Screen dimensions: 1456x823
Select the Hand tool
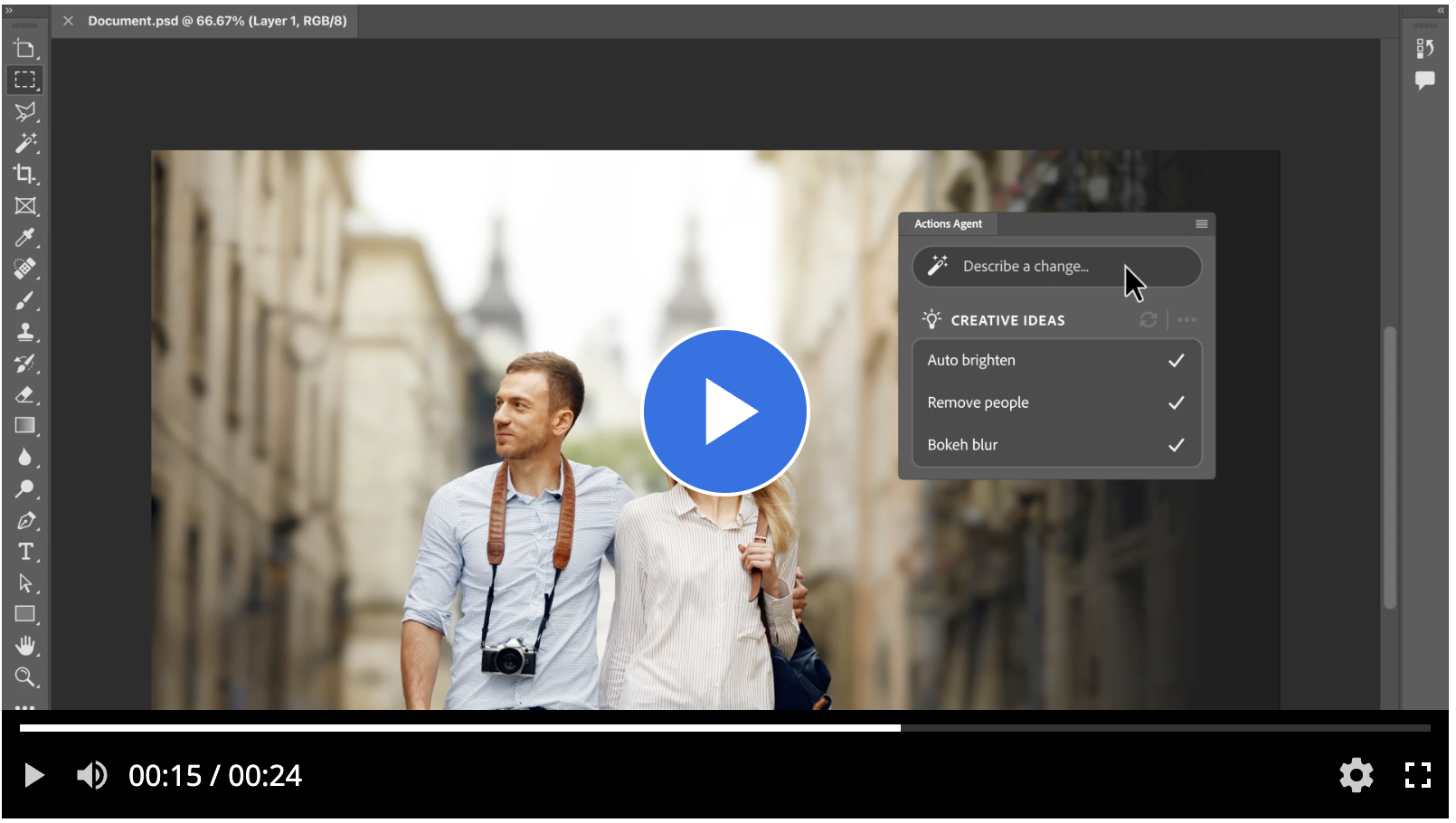25,646
